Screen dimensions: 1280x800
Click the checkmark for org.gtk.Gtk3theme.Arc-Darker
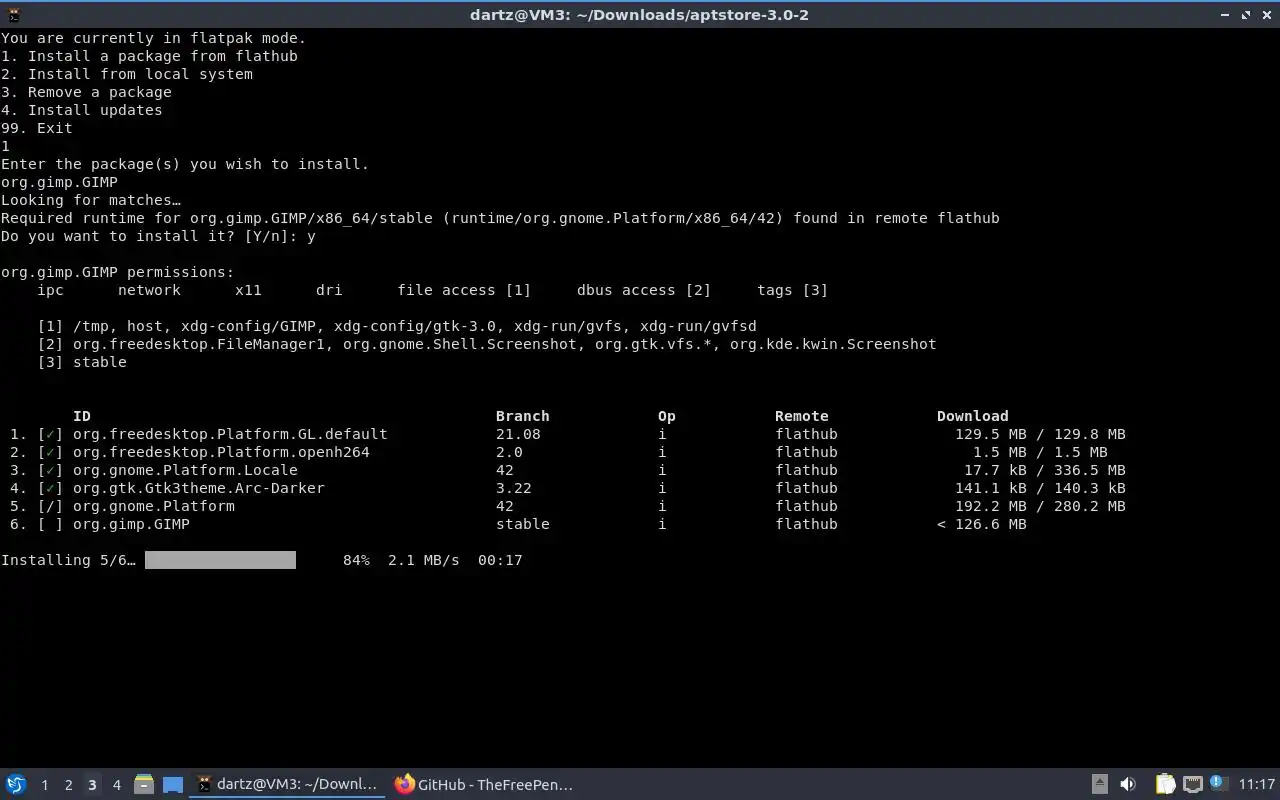coord(50,488)
